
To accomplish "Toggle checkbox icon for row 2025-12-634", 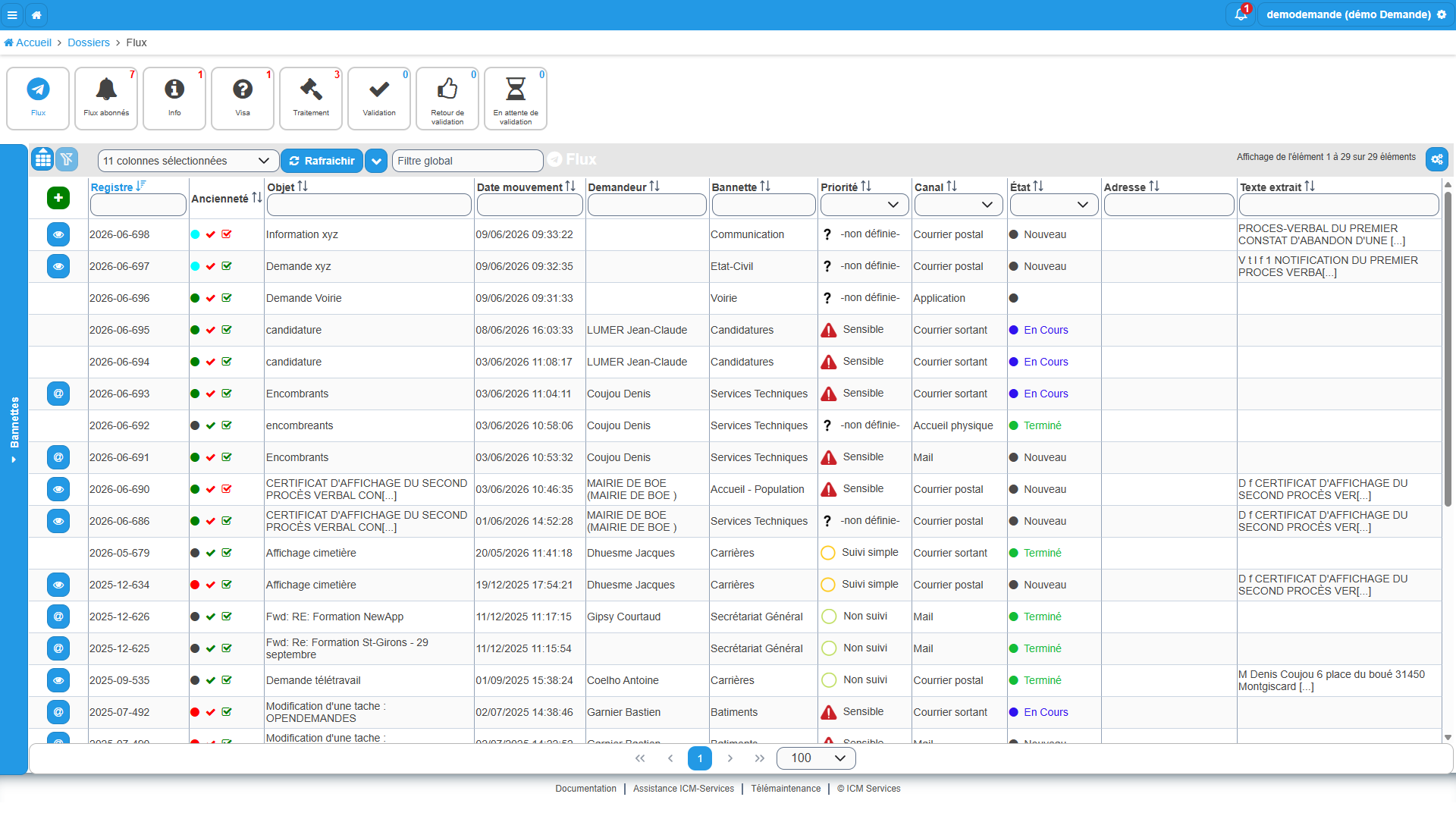I will pos(227,585).
